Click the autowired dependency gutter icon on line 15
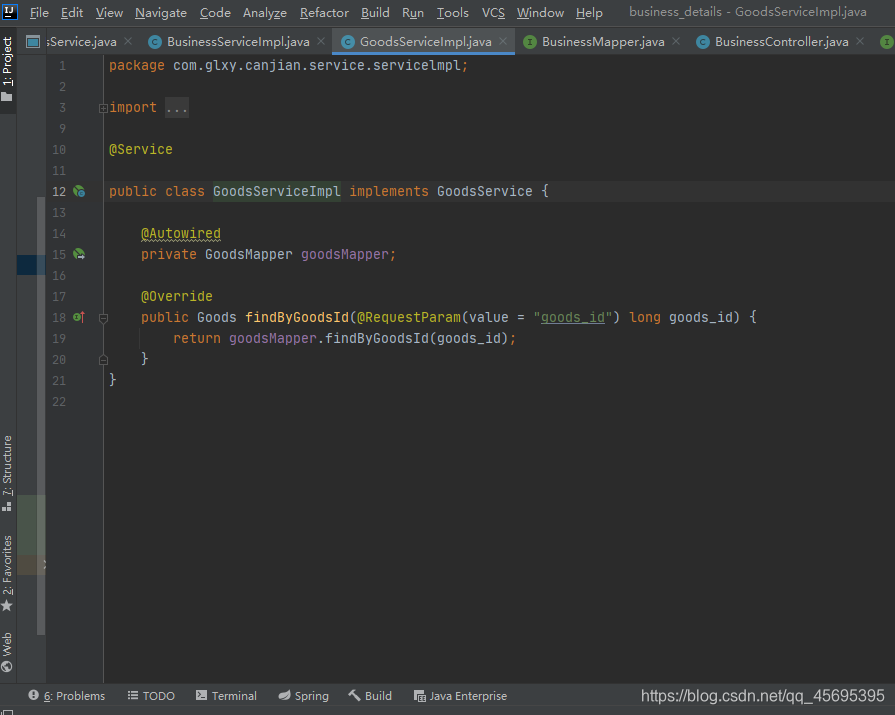895x715 pixels. 79,255
